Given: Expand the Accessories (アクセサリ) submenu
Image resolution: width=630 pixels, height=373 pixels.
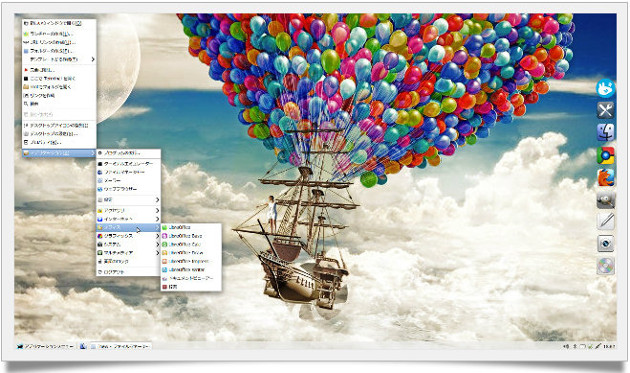Looking at the screenshot, I should click(128, 211).
